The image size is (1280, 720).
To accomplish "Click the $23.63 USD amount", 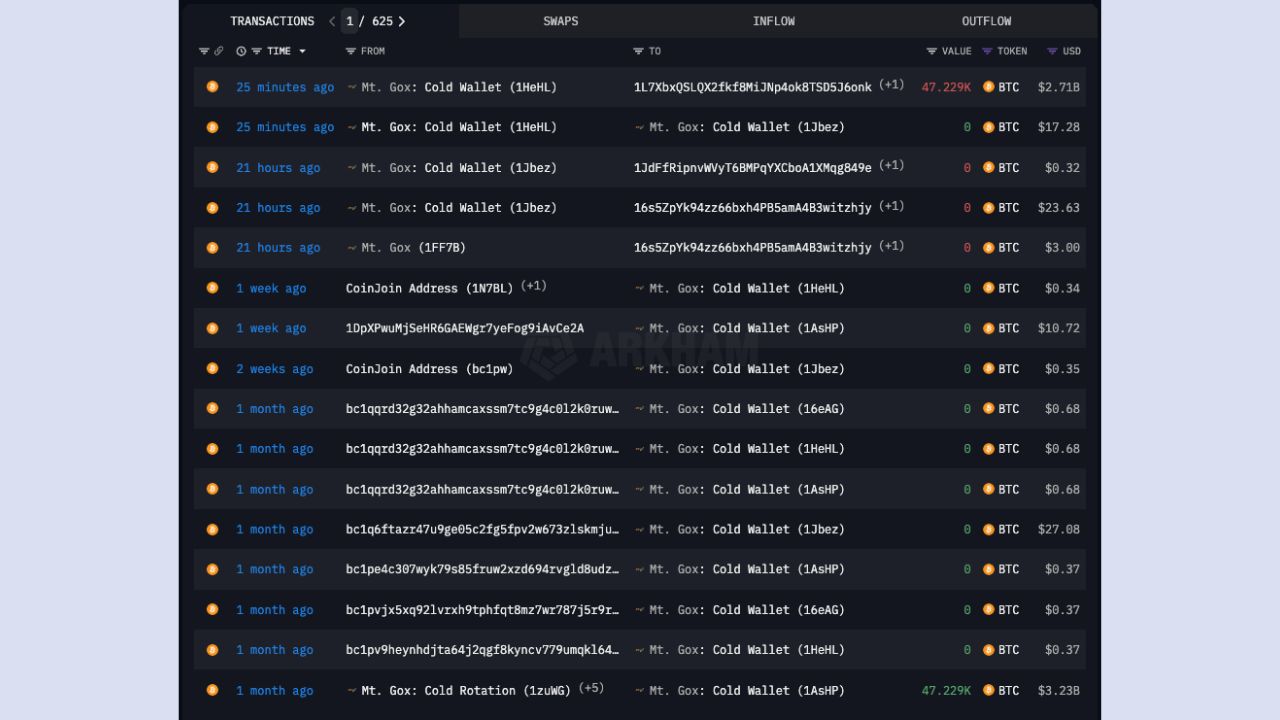I will click(1058, 208).
